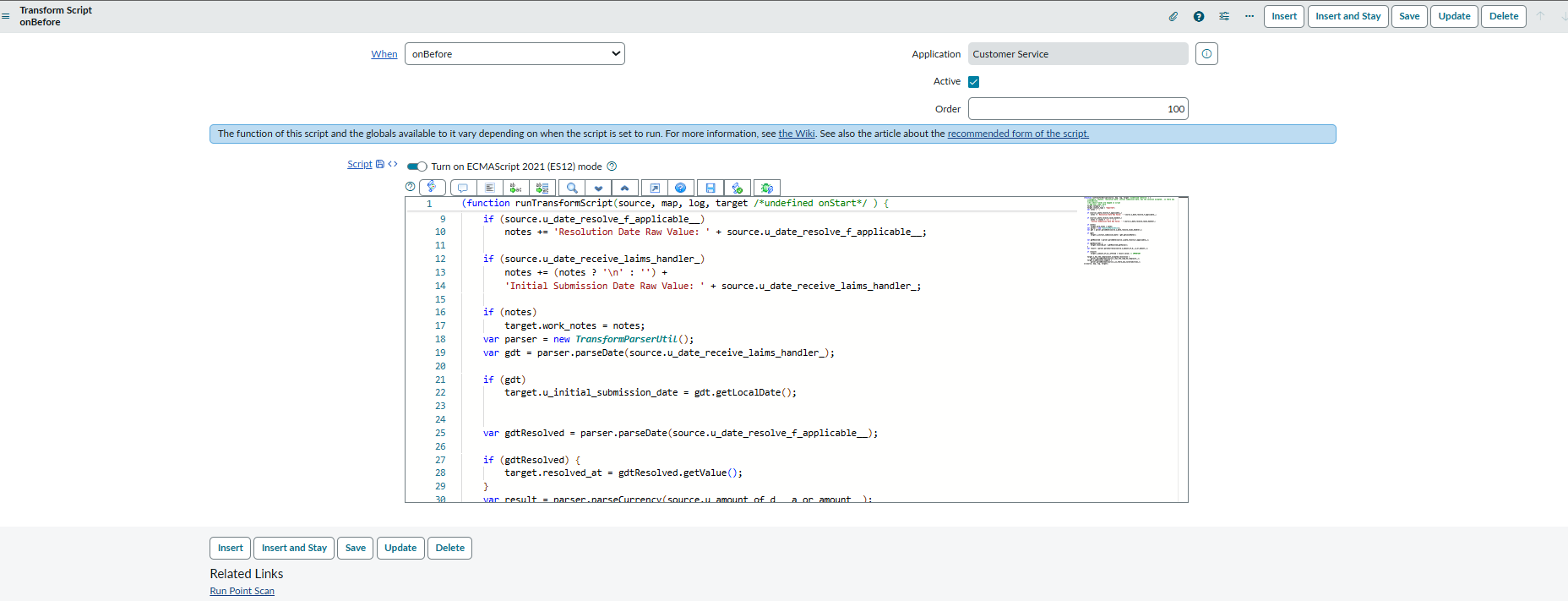Click the bottom Insert button
Viewport: 1568px width, 601px height.
(231, 548)
